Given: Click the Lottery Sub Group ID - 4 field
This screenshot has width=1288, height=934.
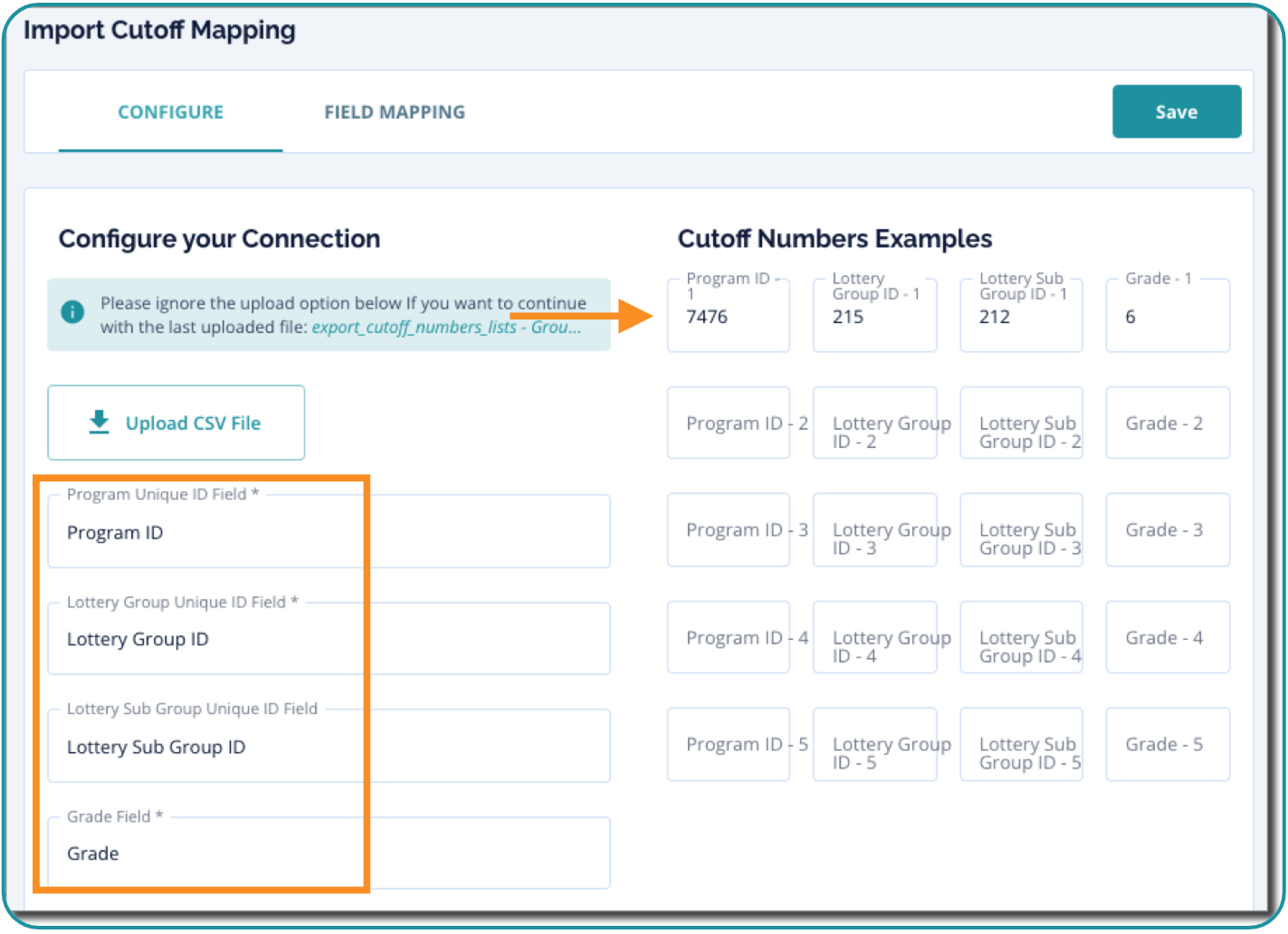Looking at the screenshot, I should [1021, 638].
